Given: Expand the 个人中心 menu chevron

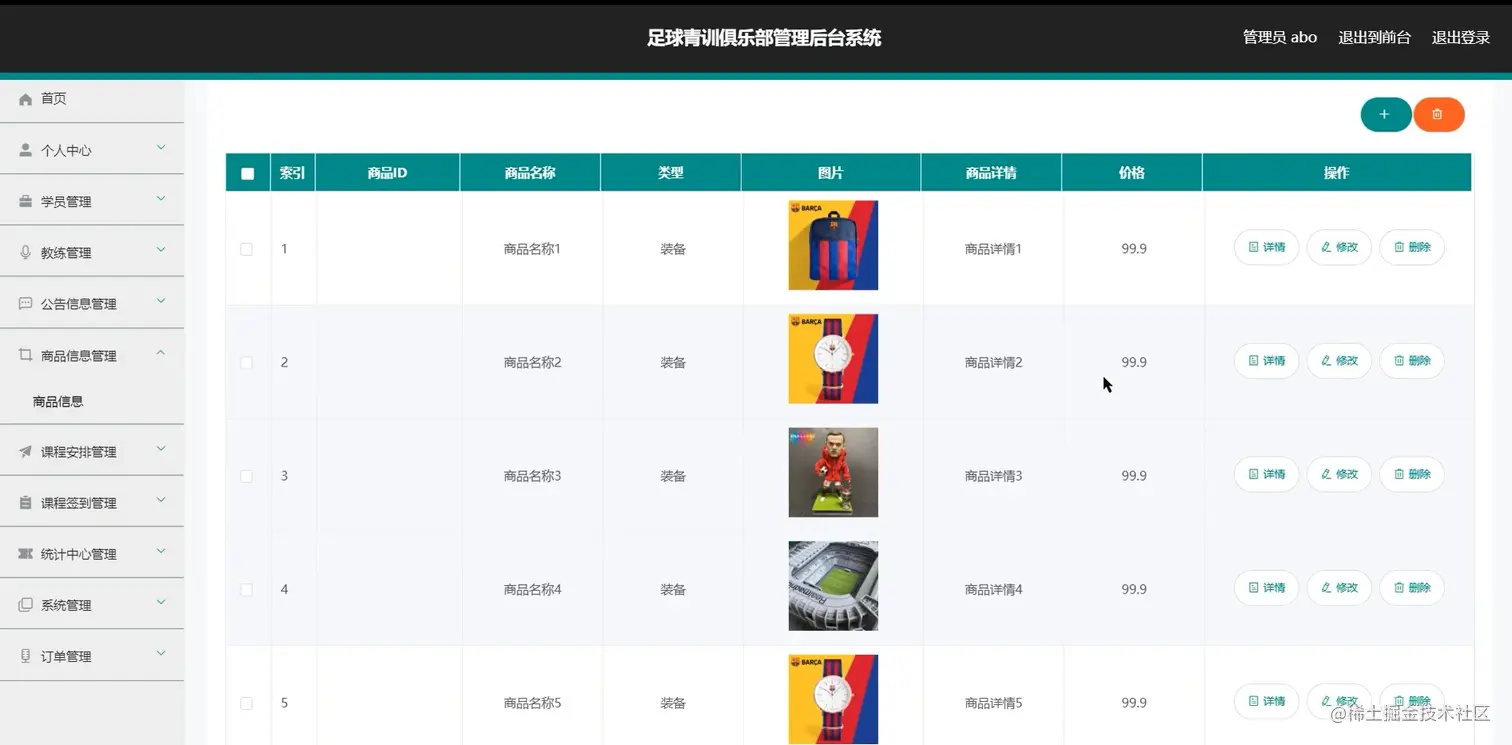Looking at the screenshot, I should pyautogui.click(x=161, y=148).
